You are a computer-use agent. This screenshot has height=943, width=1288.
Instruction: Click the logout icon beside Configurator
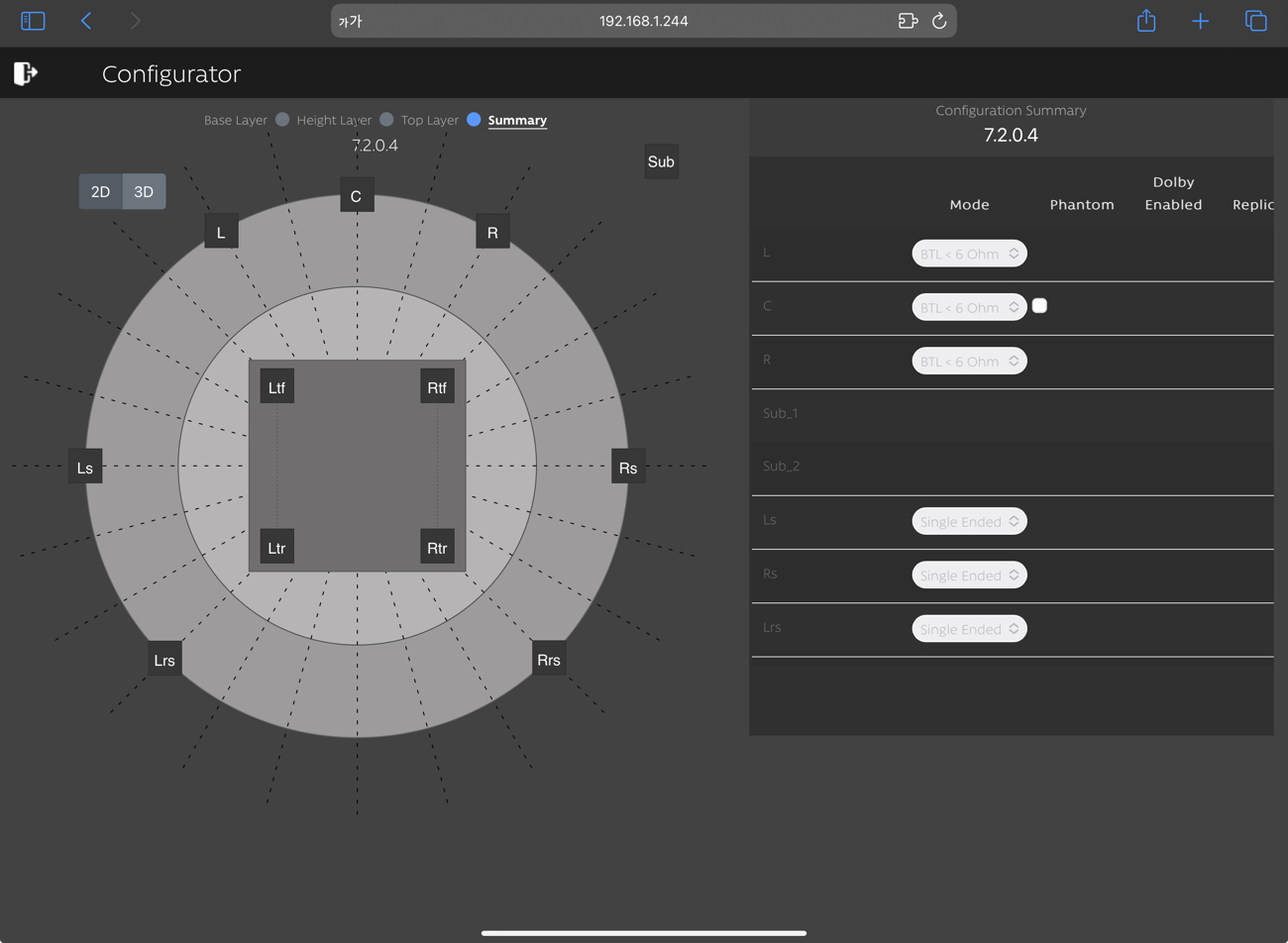(26, 73)
